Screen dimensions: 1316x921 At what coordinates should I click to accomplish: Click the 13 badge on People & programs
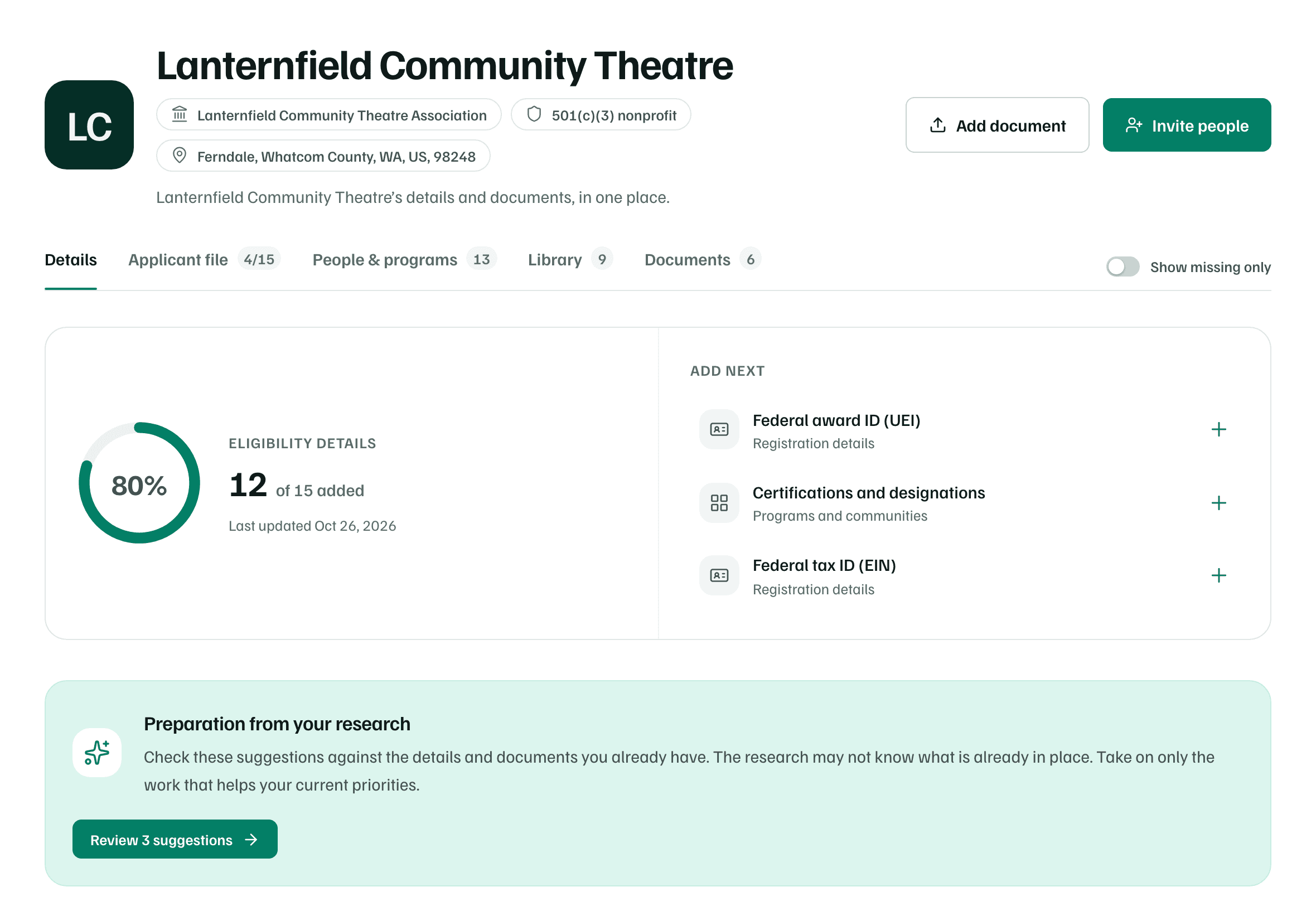click(481, 259)
